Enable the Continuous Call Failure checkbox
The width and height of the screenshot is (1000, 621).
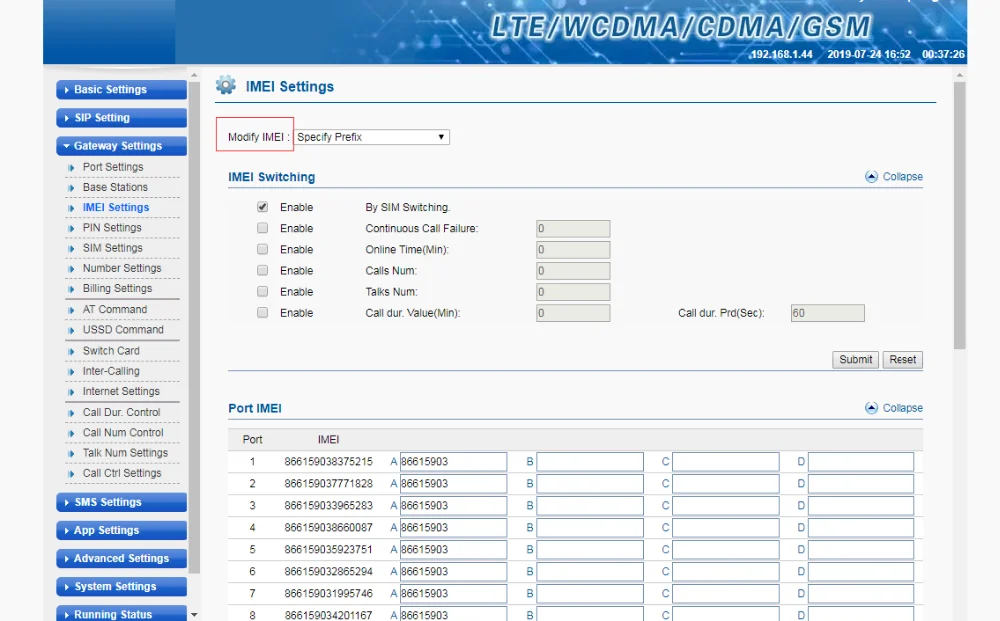(262, 228)
